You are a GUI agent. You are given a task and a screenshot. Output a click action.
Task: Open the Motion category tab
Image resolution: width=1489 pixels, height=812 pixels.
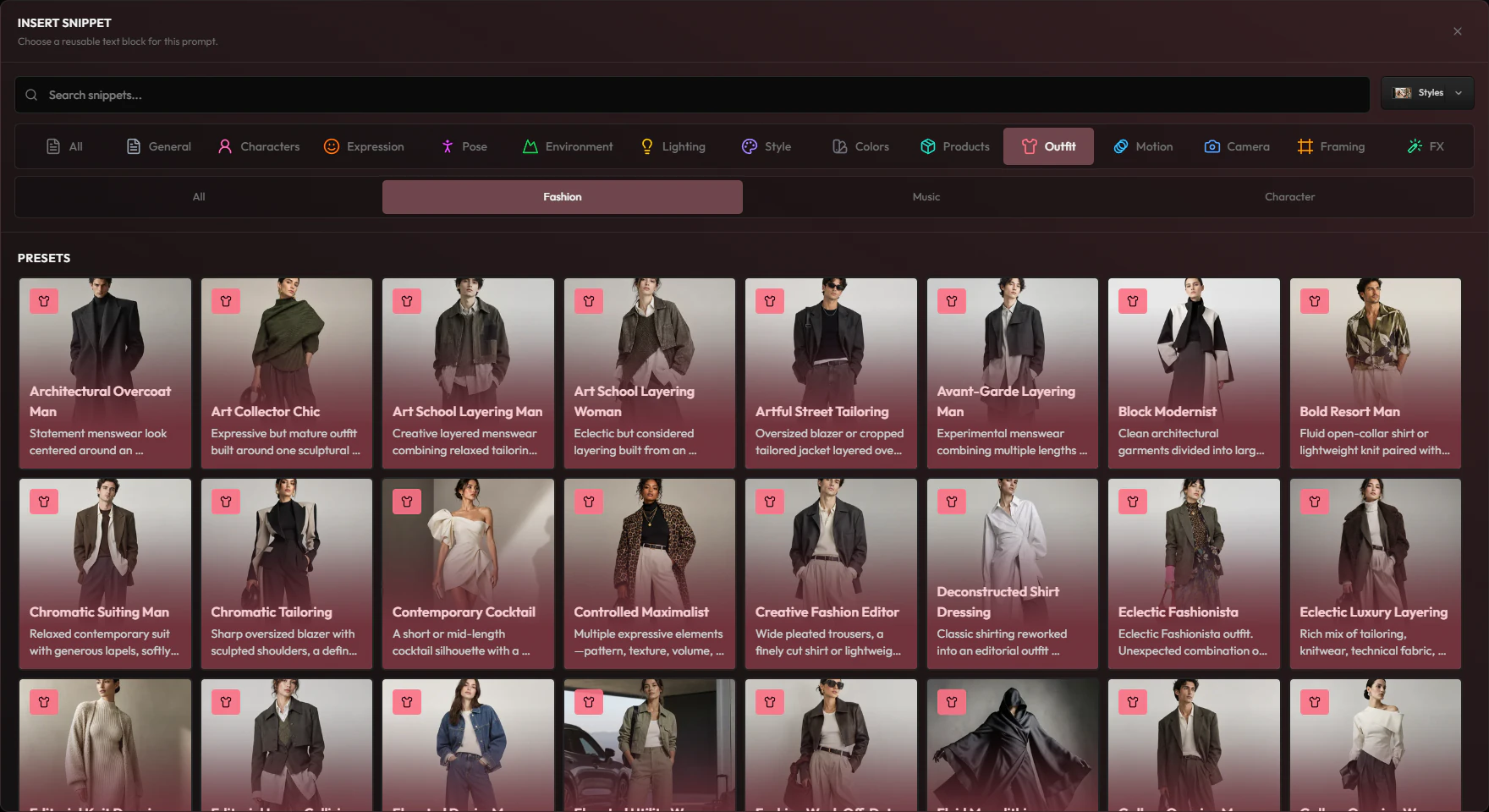click(x=1143, y=146)
